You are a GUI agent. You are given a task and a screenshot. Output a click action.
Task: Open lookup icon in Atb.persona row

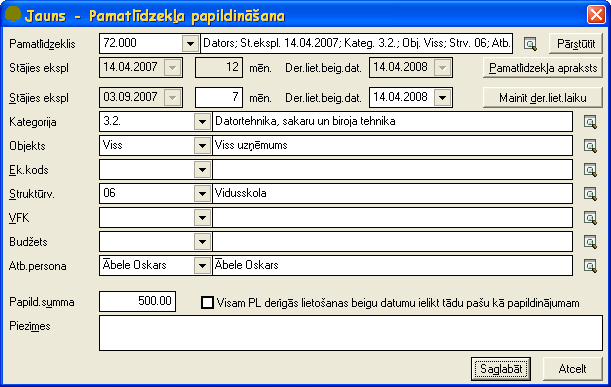[590, 266]
